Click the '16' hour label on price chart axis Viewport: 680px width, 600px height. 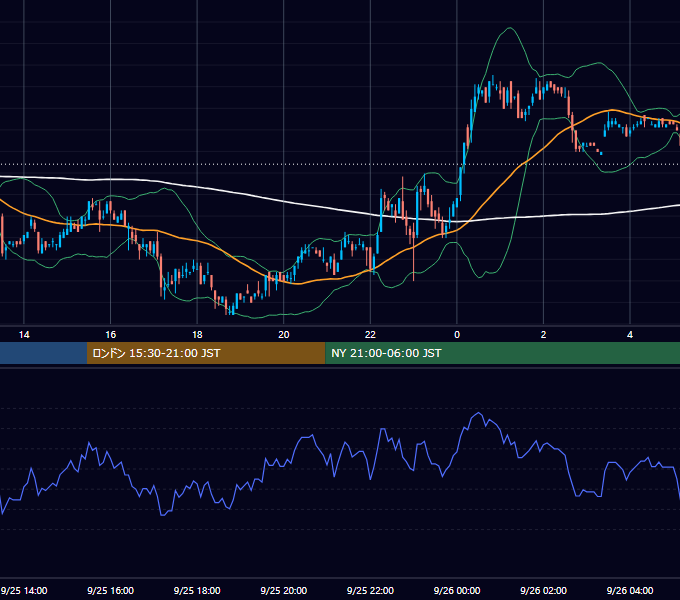point(111,335)
